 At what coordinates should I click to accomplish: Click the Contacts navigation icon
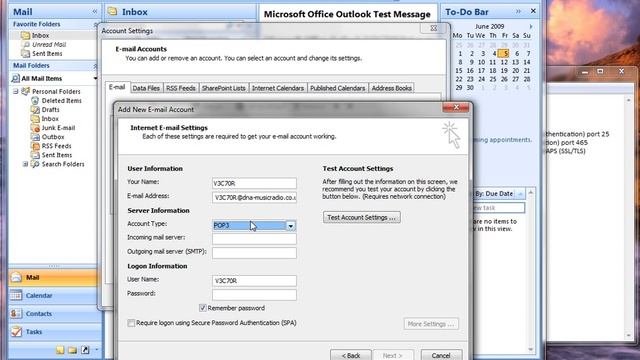[16, 313]
